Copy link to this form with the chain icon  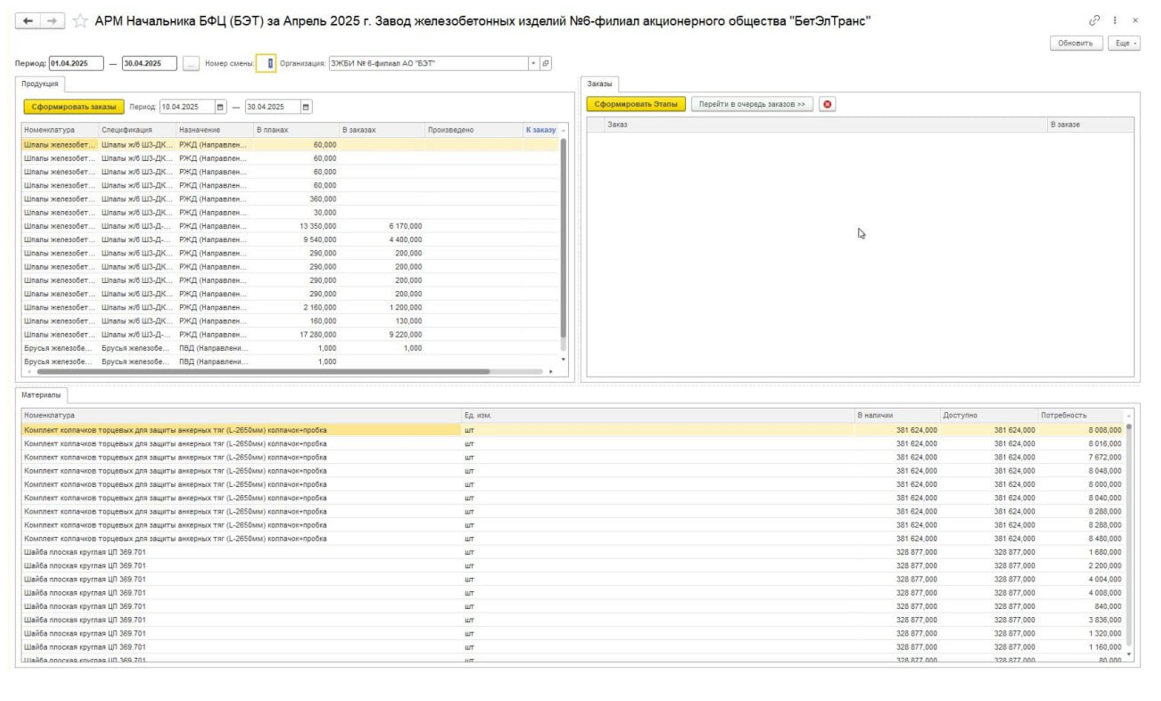(1094, 21)
